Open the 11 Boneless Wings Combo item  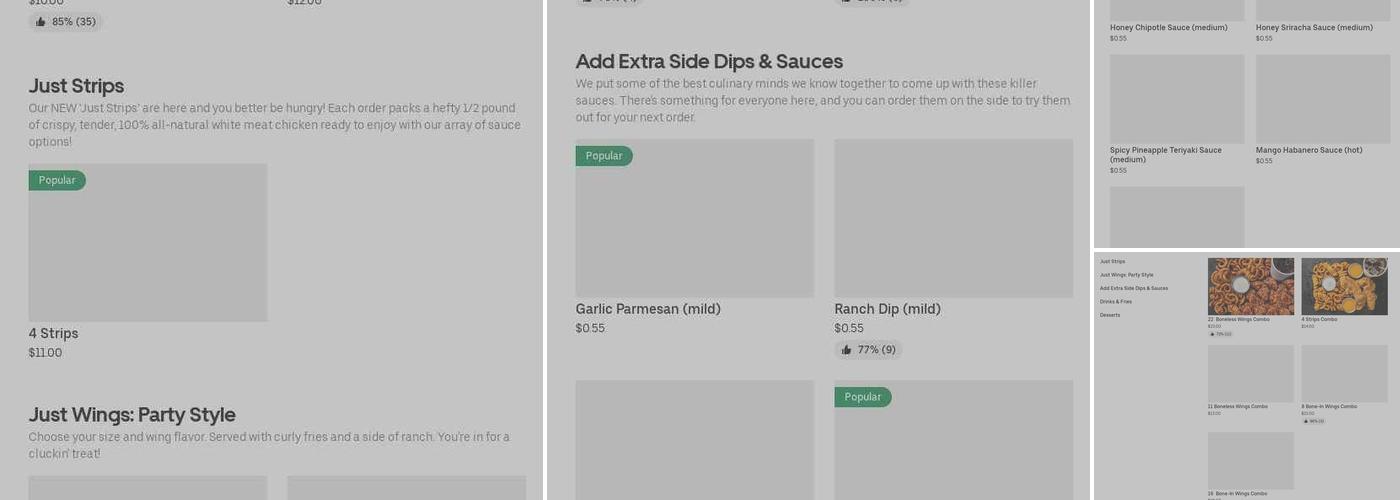(x=1250, y=374)
